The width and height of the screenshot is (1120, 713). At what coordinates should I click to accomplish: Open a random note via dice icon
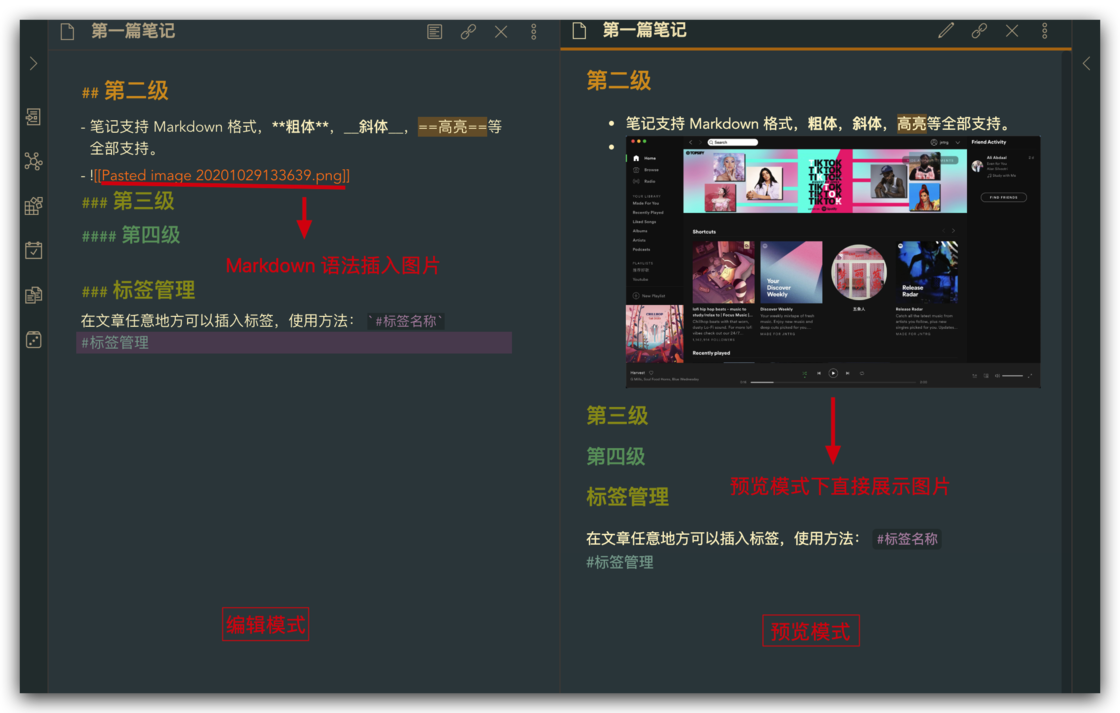click(x=34, y=340)
